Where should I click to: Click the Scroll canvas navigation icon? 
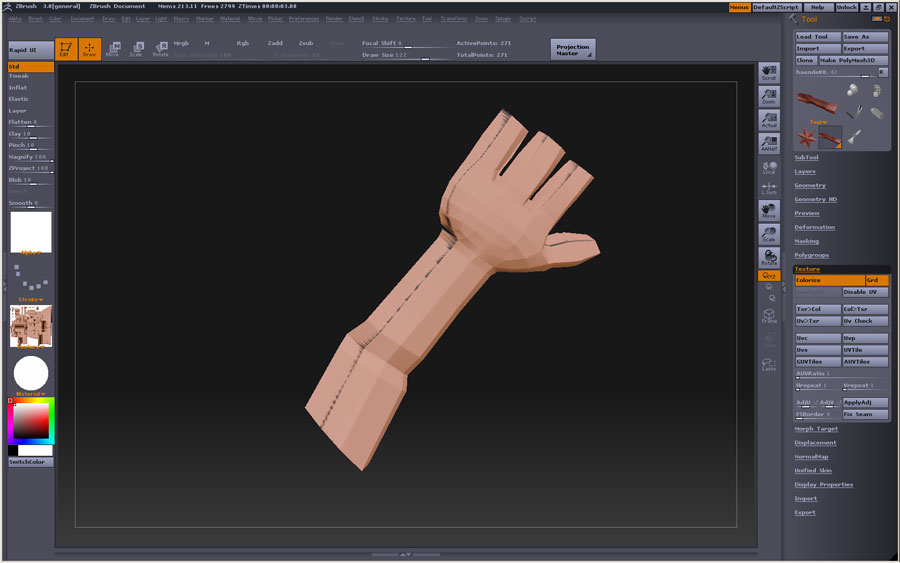[x=769, y=73]
